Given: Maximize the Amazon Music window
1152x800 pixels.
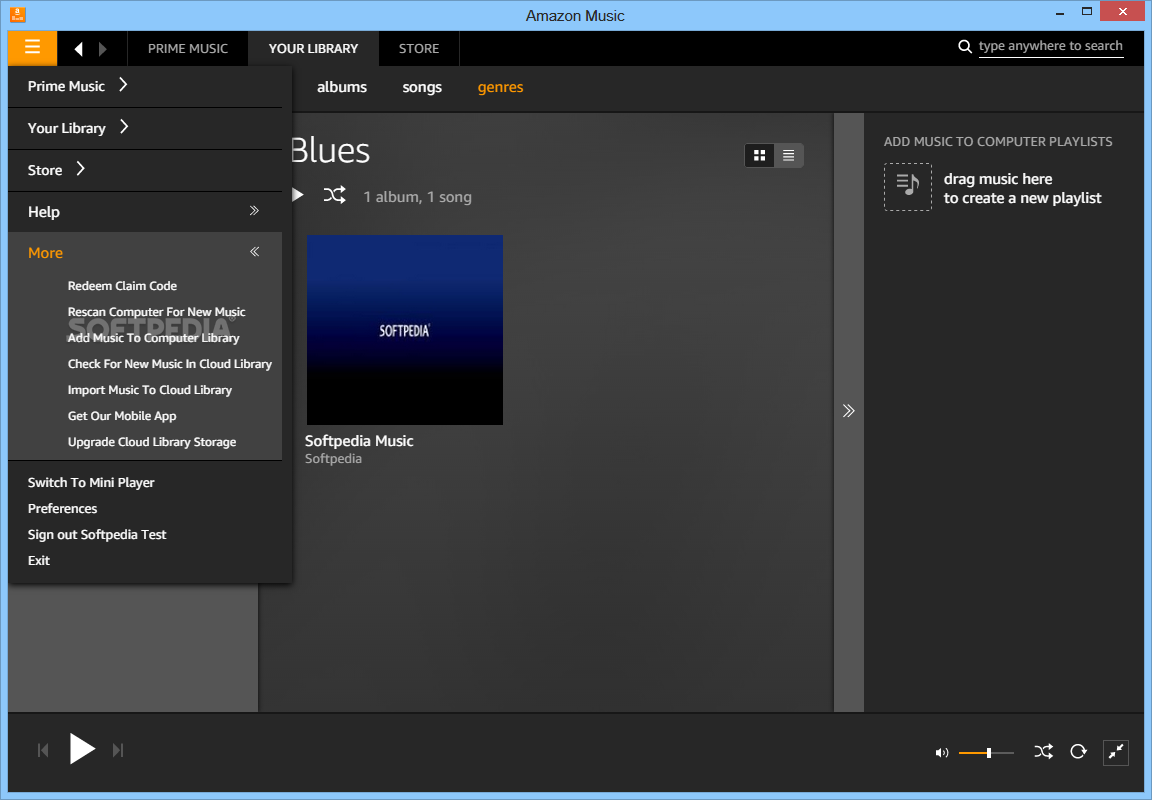Looking at the screenshot, I should (x=1087, y=11).
